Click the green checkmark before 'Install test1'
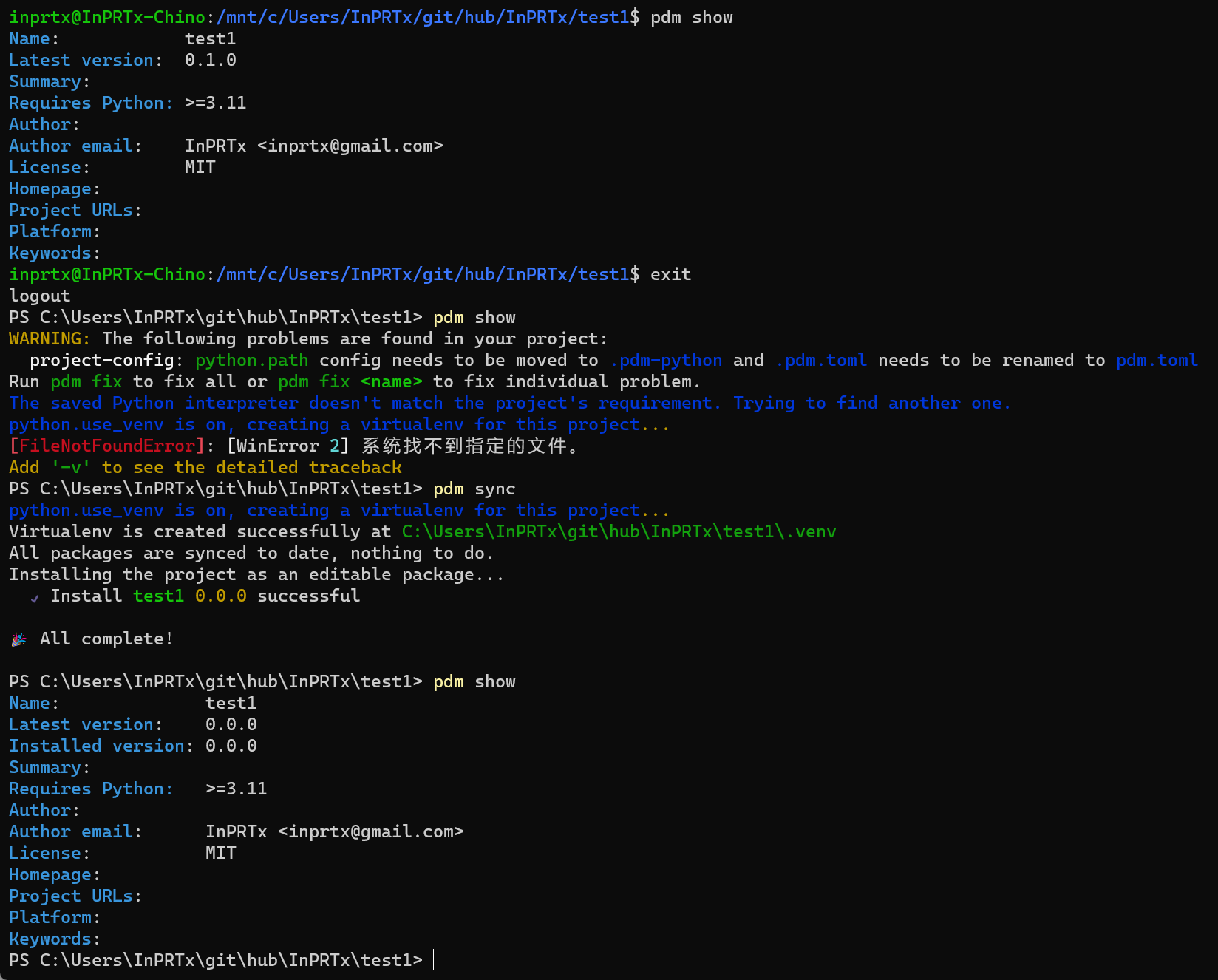Screen dimensions: 1218x980 tap(34, 597)
